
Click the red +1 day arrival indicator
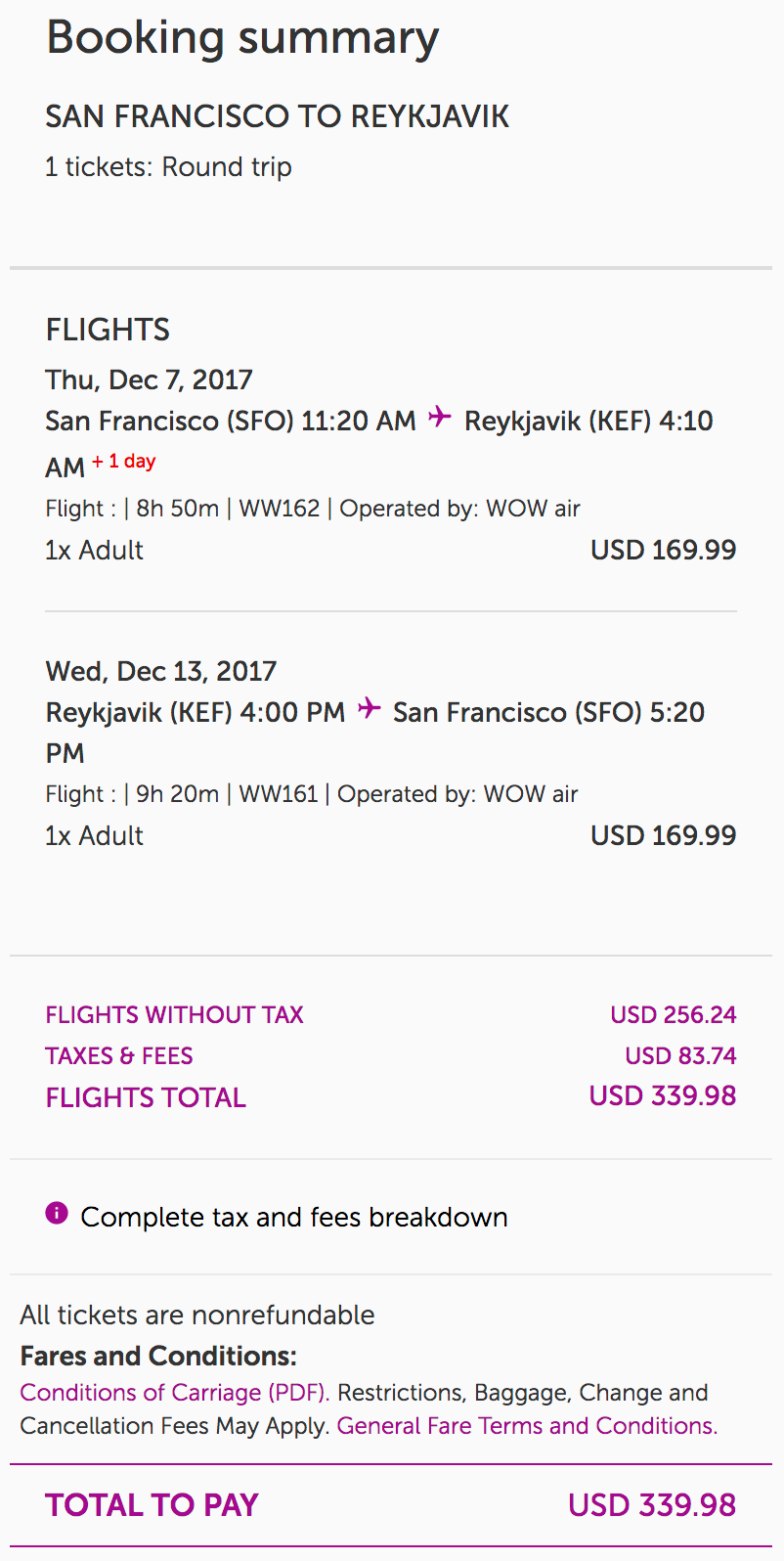(124, 462)
